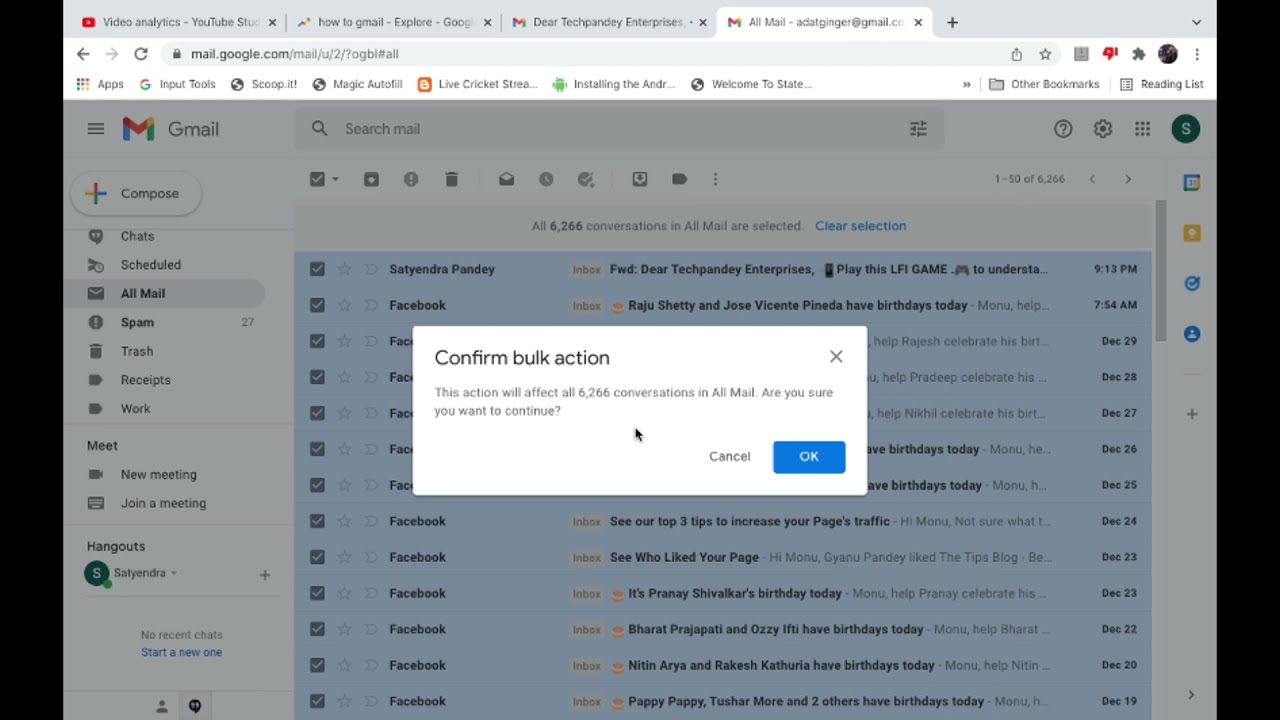
Task: Click Clear selection link
Action: pyautogui.click(x=860, y=226)
